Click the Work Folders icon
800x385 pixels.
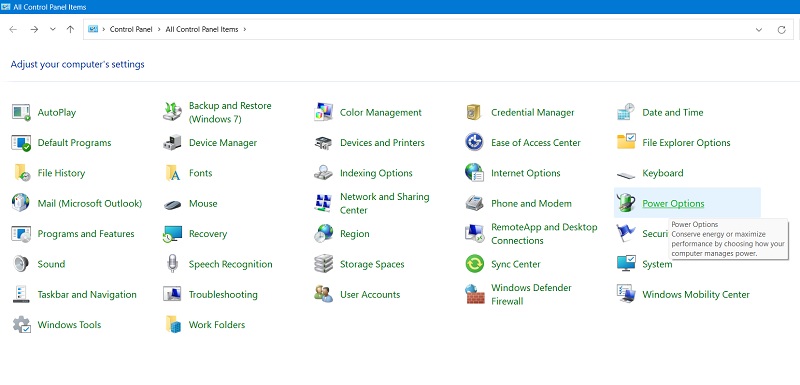coord(172,325)
